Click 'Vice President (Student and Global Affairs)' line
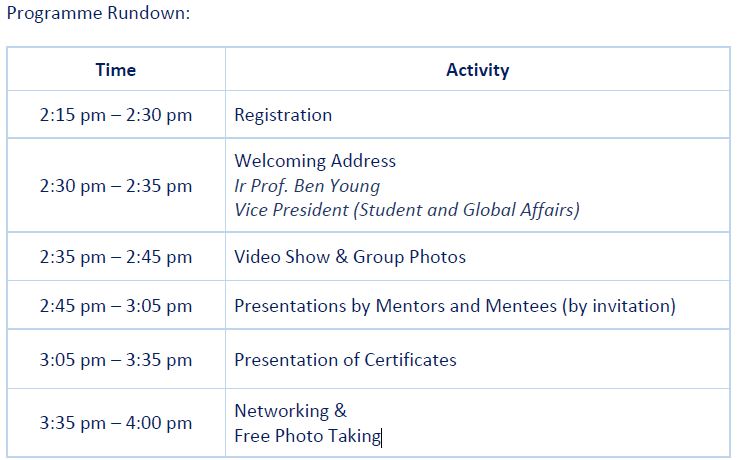Image resolution: width=744 pixels, height=460 pixels. [407, 210]
